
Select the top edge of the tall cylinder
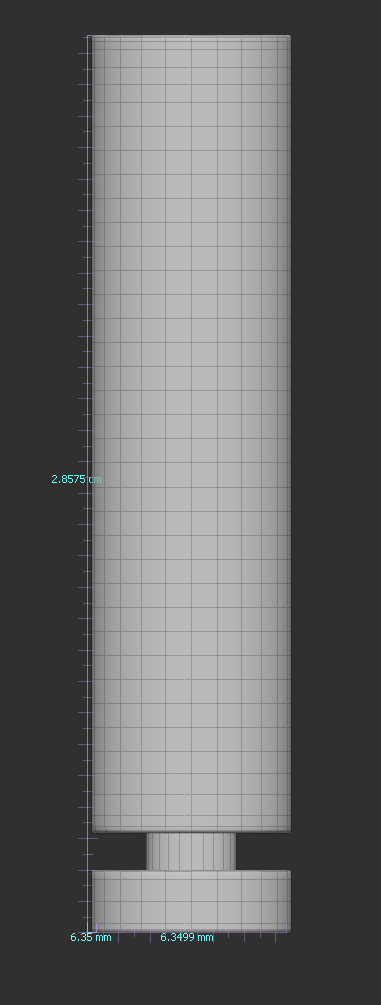tap(191, 37)
